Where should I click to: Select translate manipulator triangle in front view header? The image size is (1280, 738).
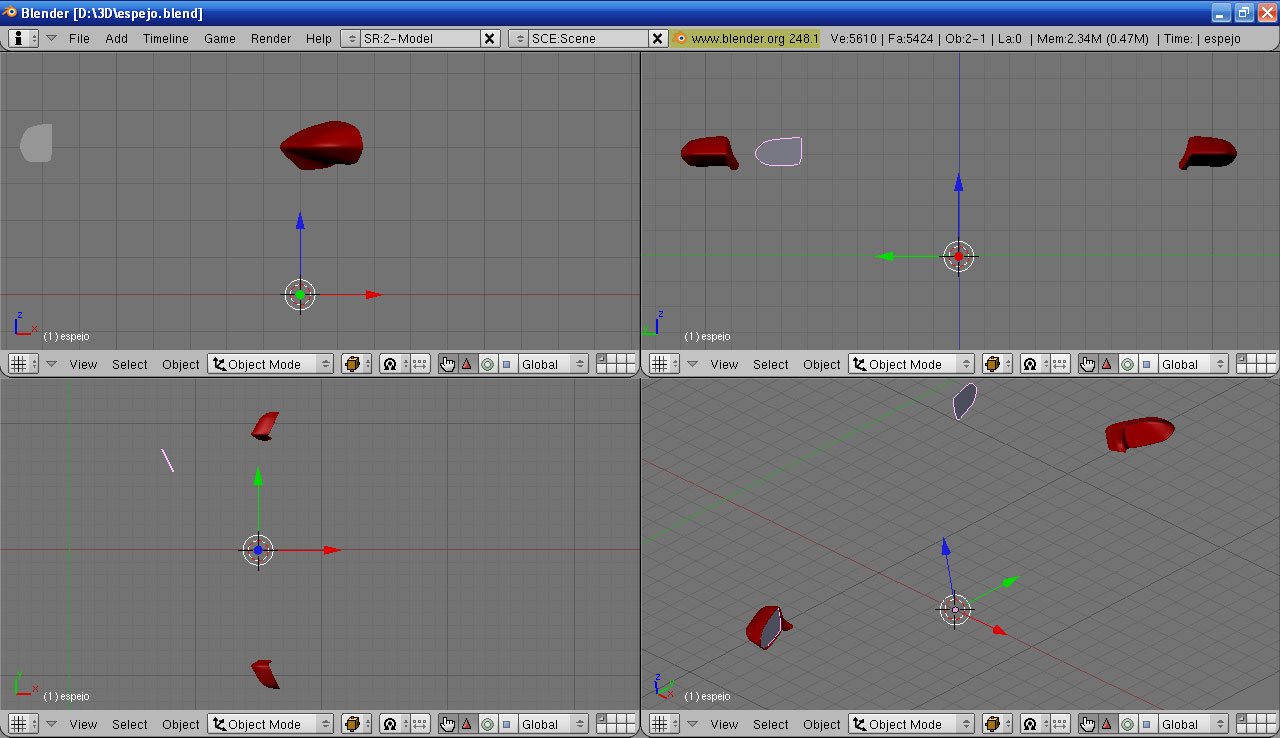pyautogui.click(x=467, y=364)
